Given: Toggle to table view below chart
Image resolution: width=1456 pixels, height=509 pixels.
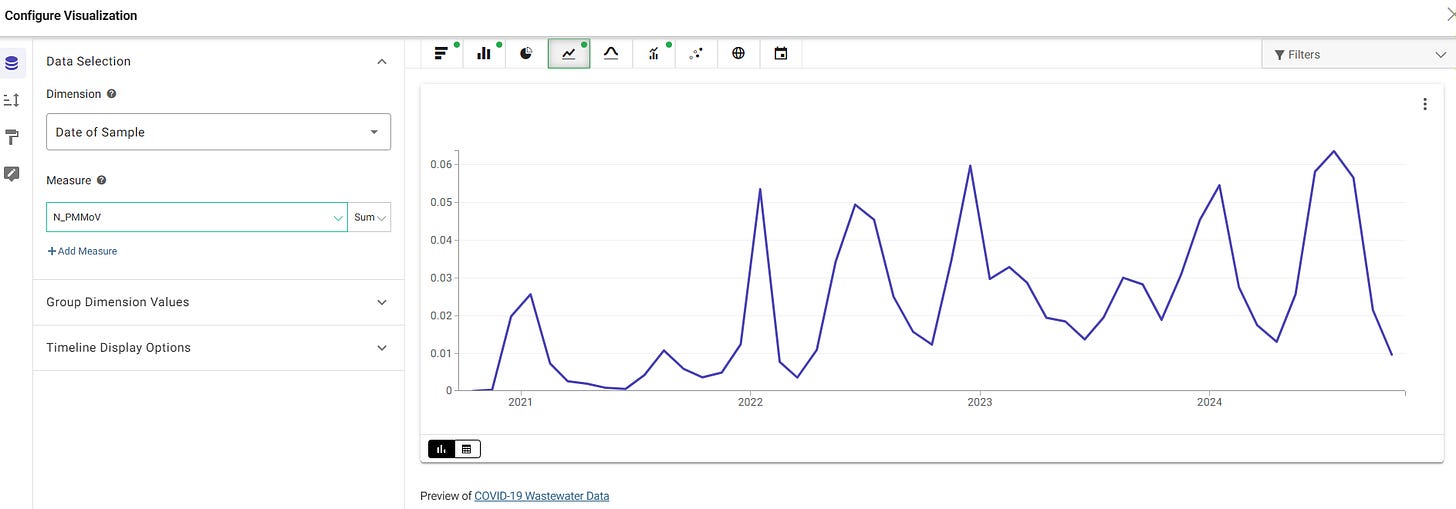Looking at the screenshot, I should 466,449.
